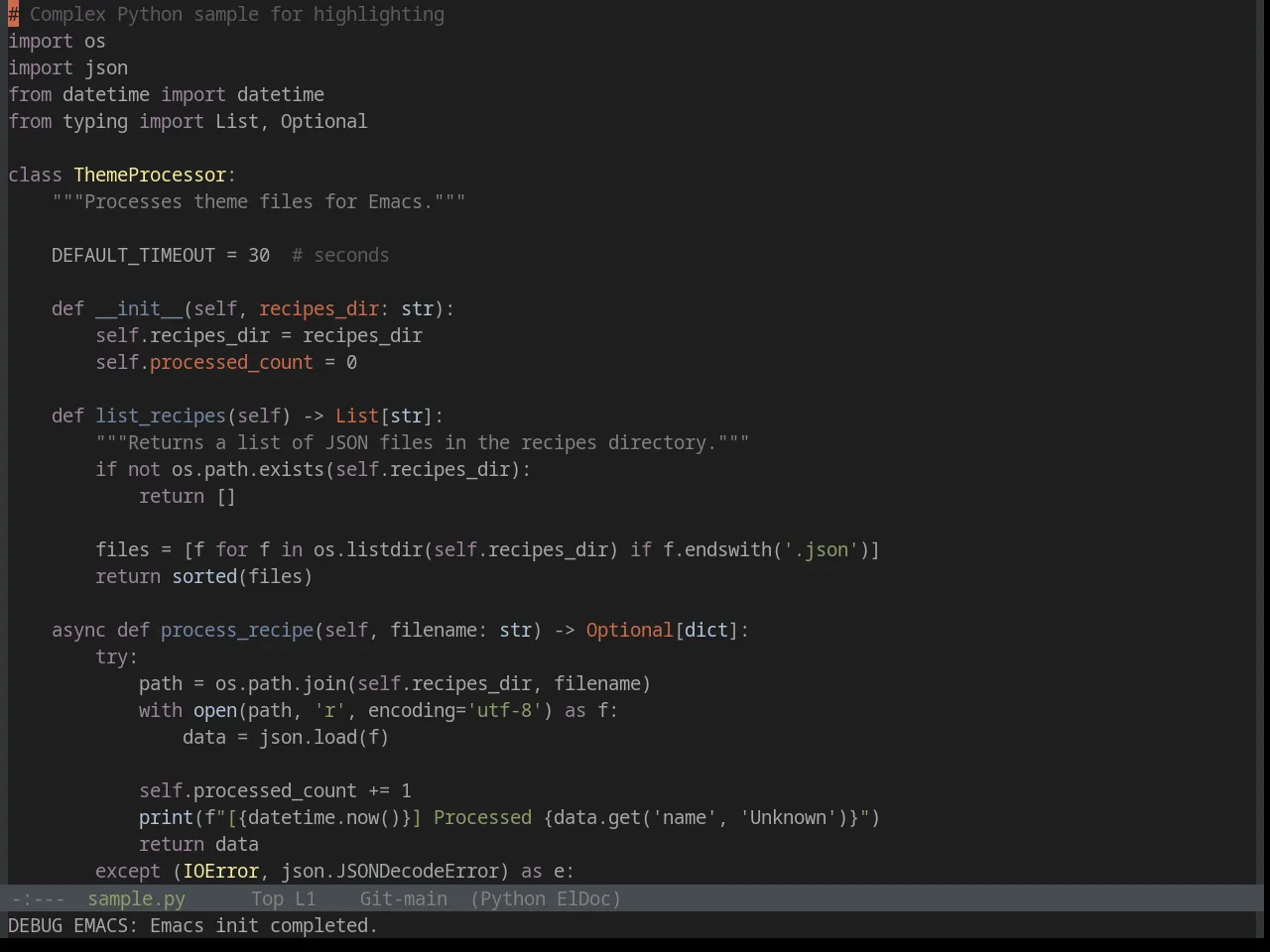This screenshot has height=952, width=1270.
Task: Click the word 'Processed' inside the f-string
Action: [x=482, y=817]
